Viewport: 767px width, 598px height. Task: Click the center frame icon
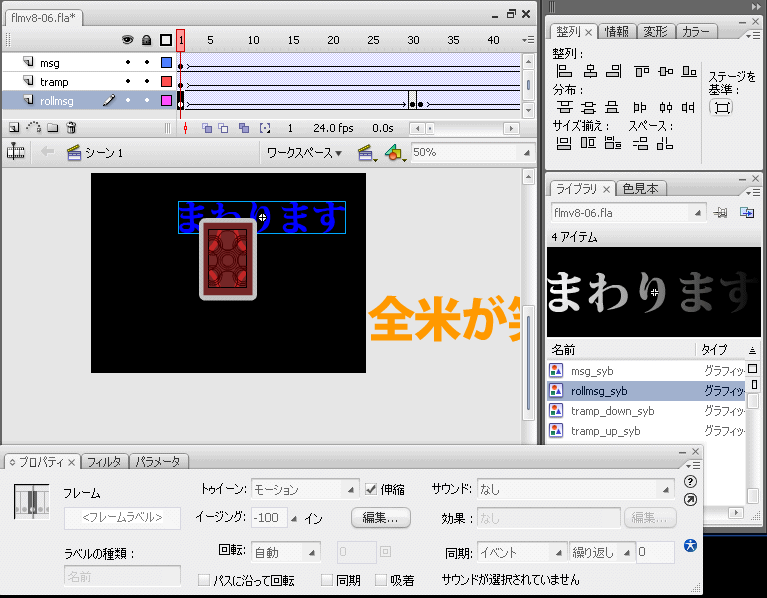(185, 128)
